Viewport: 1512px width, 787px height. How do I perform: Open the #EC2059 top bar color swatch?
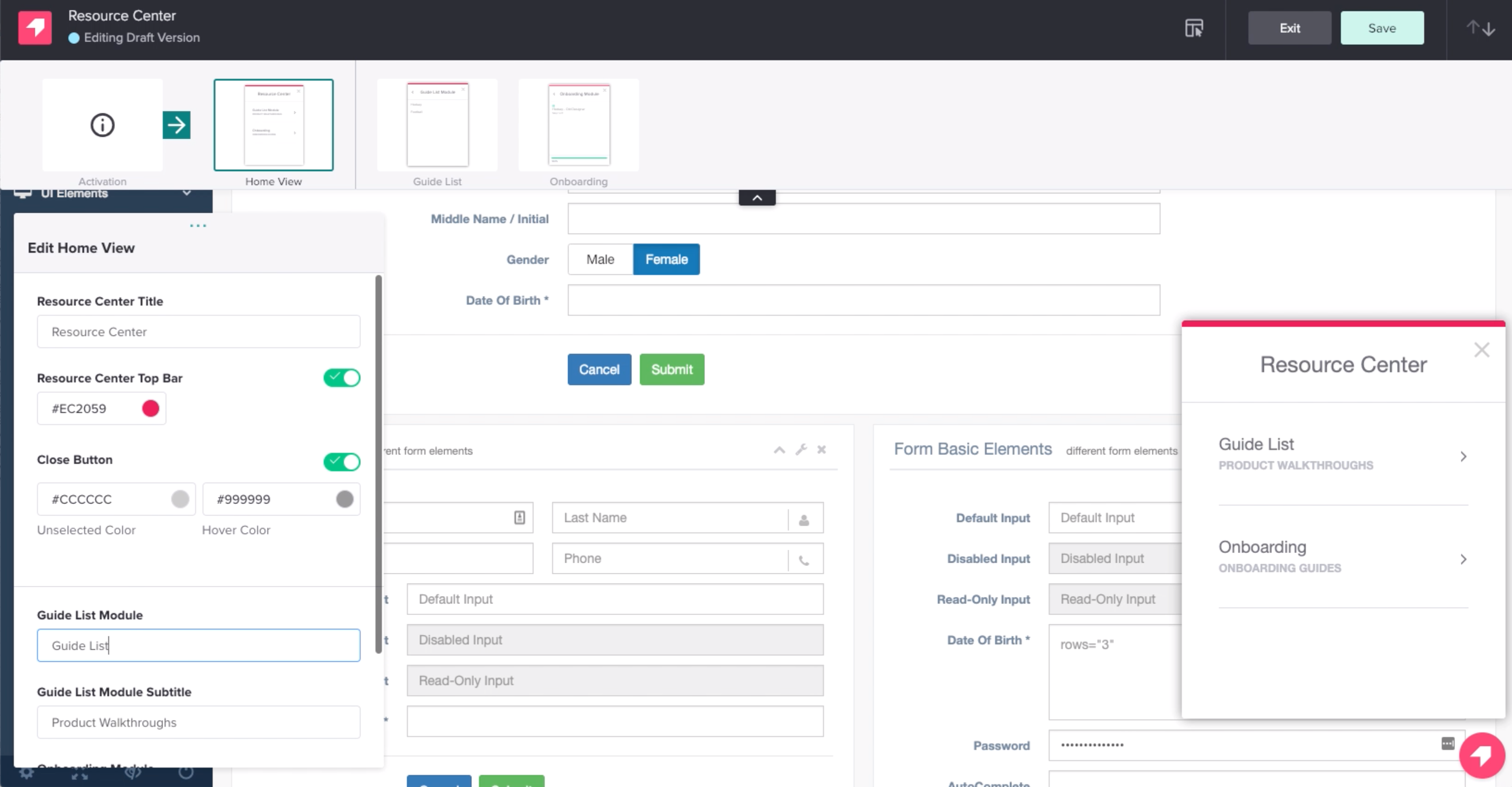click(x=150, y=408)
